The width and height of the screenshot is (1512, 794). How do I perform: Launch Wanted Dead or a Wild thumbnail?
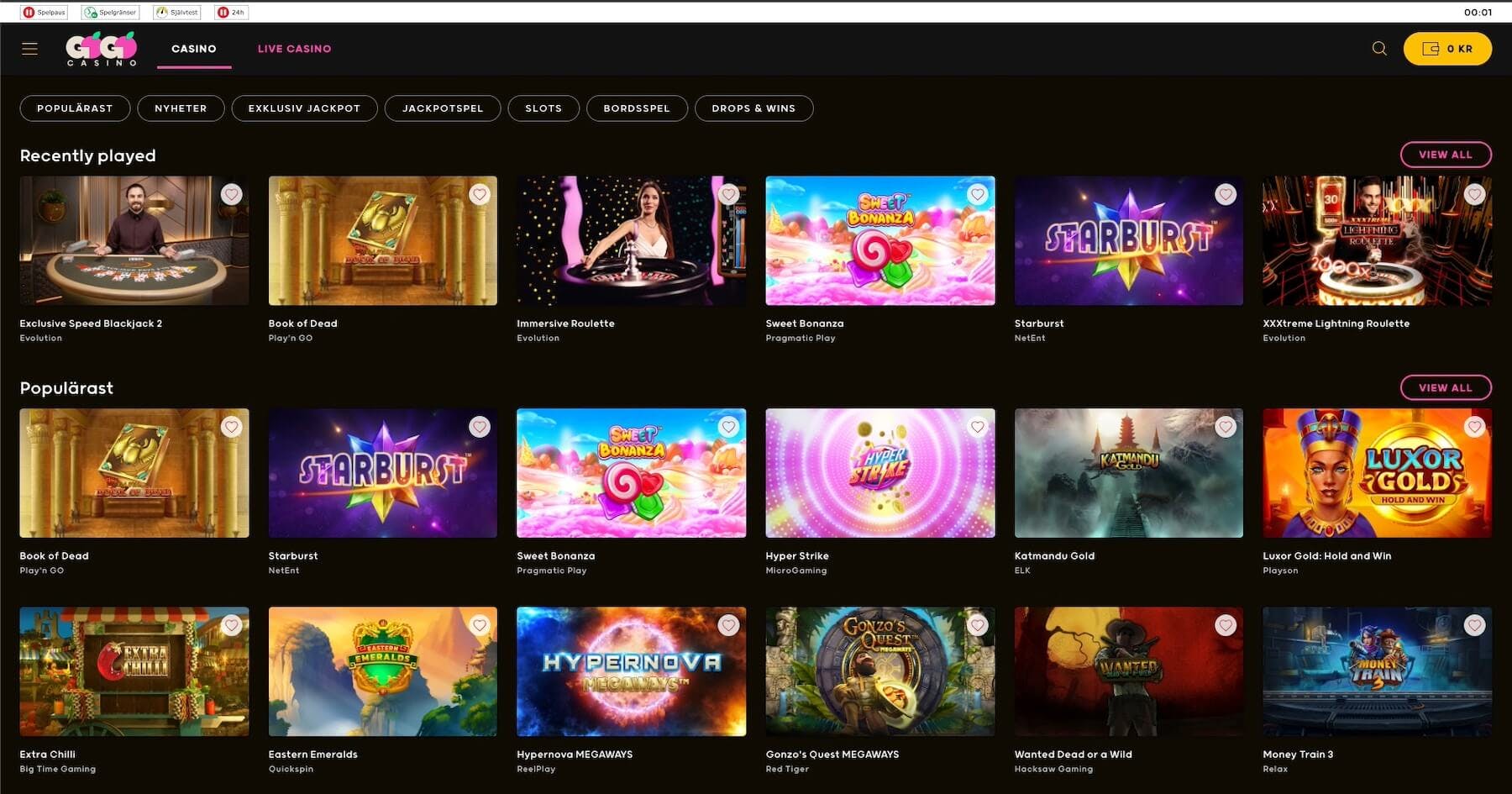coord(1129,671)
